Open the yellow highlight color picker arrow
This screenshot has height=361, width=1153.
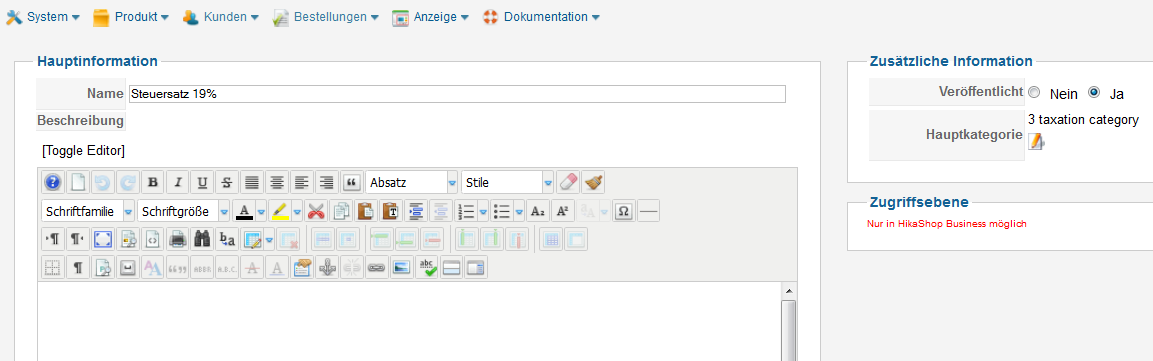pyautogui.click(x=298, y=212)
